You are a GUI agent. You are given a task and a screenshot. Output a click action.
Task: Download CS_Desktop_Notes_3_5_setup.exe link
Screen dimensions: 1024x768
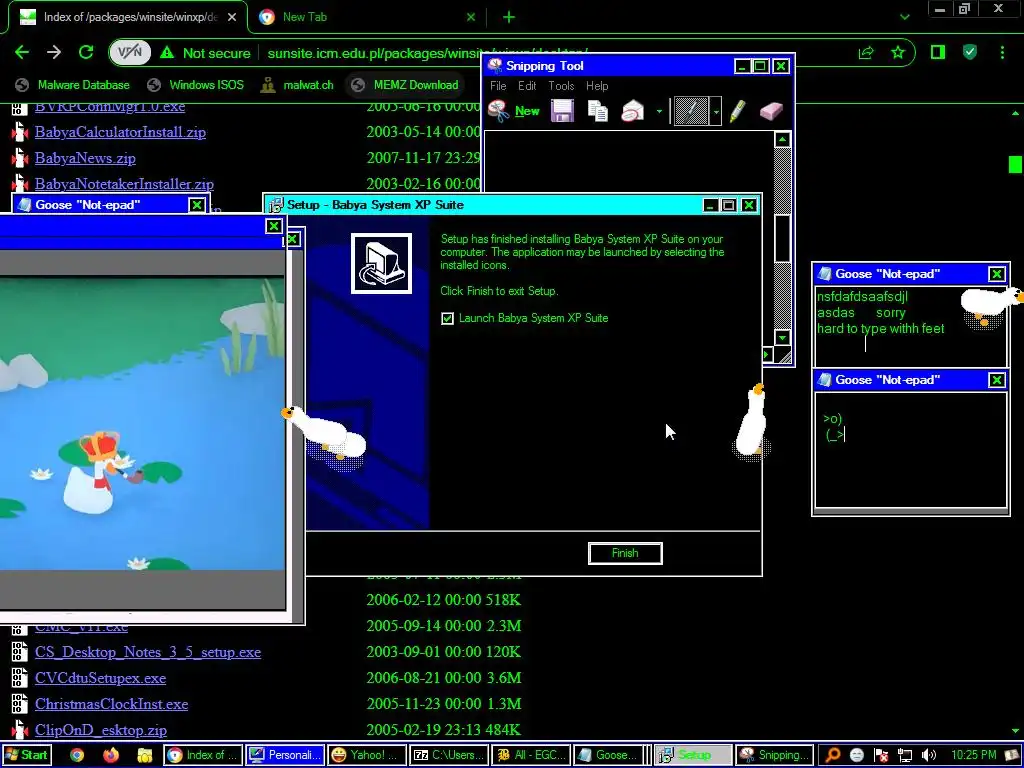(148, 652)
